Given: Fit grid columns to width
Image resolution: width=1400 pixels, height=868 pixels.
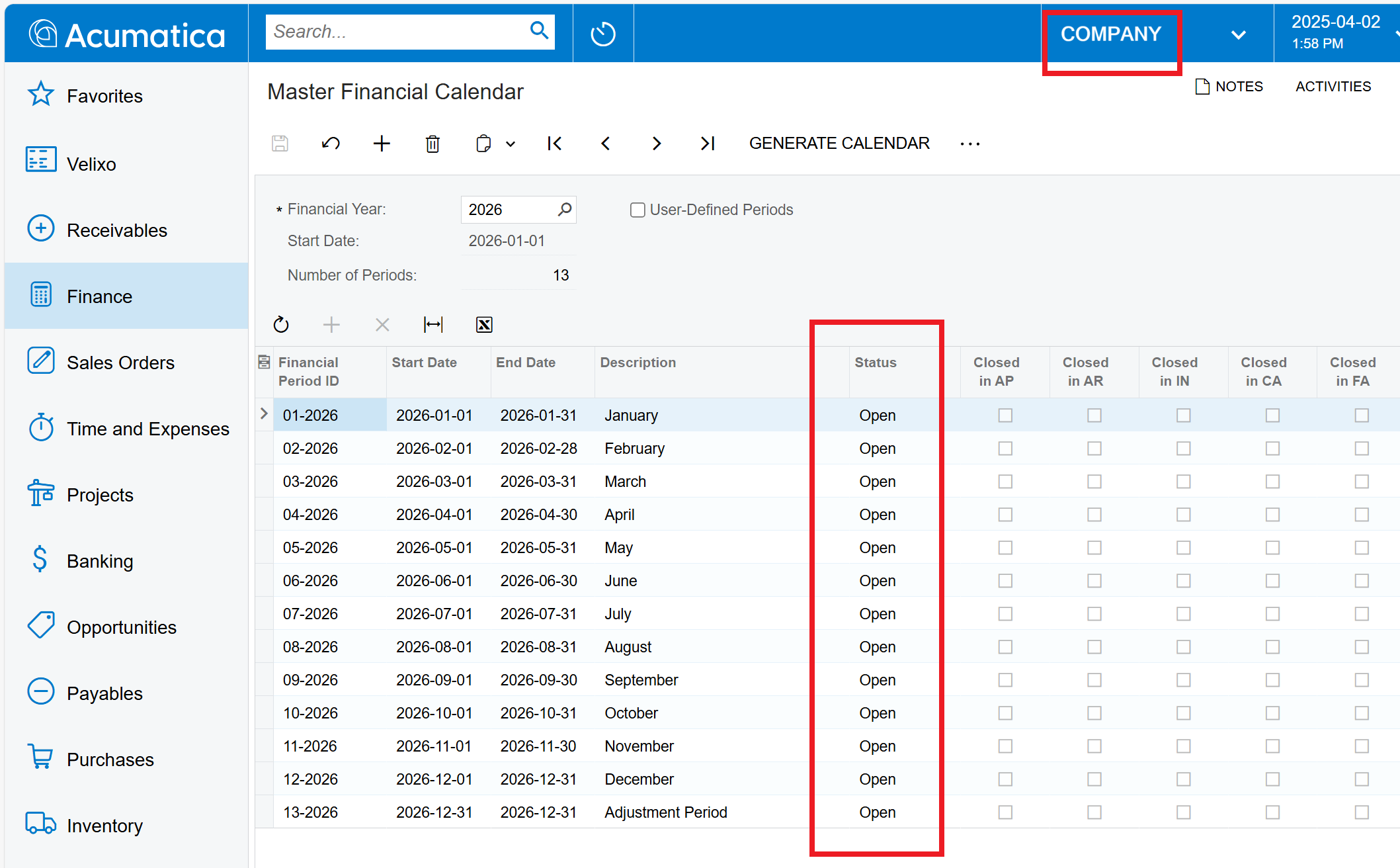Looking at the screenshot, I should 433,324.
